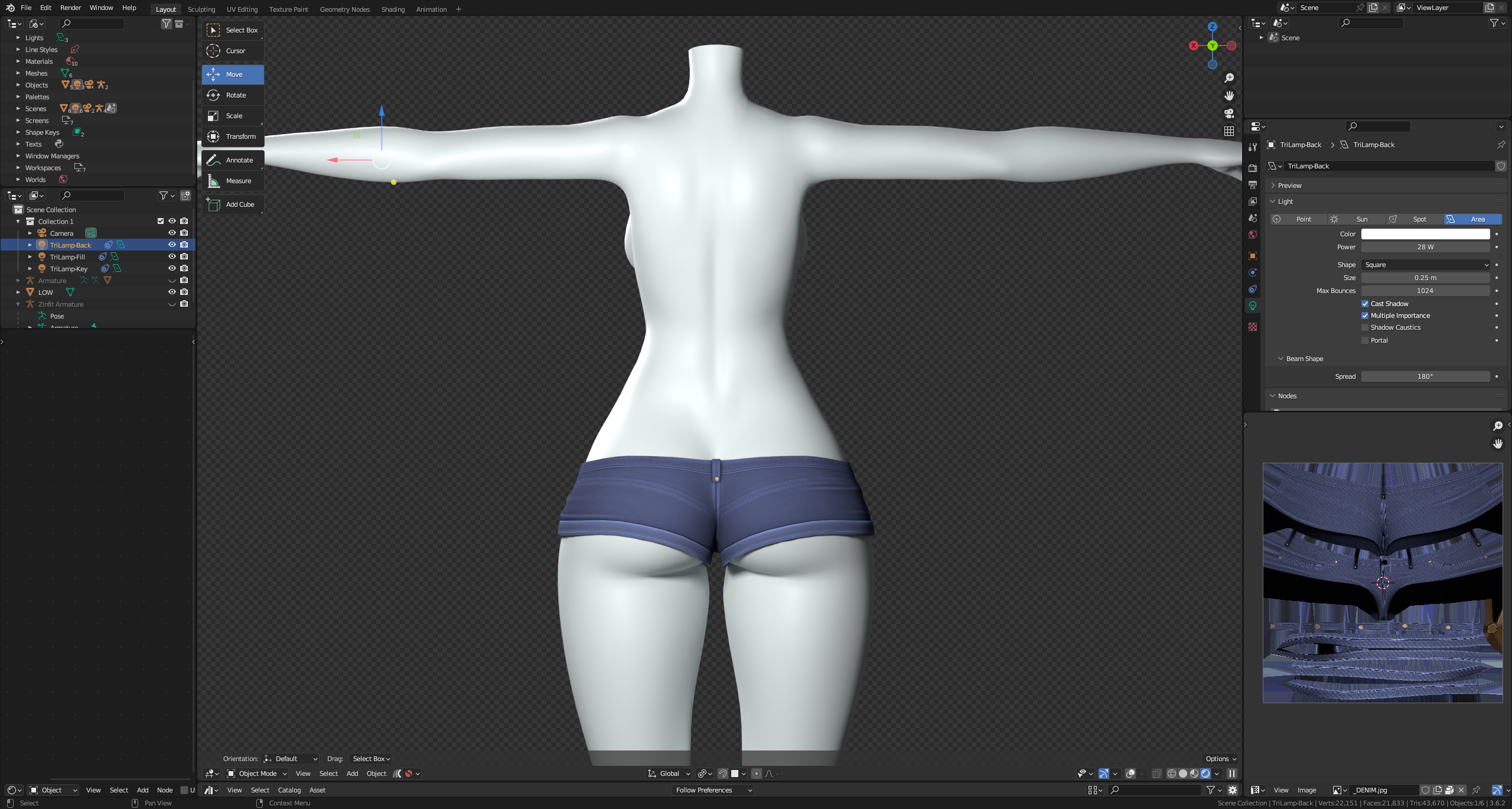Open the Global transform orientation dropdown

pos(669,774)
